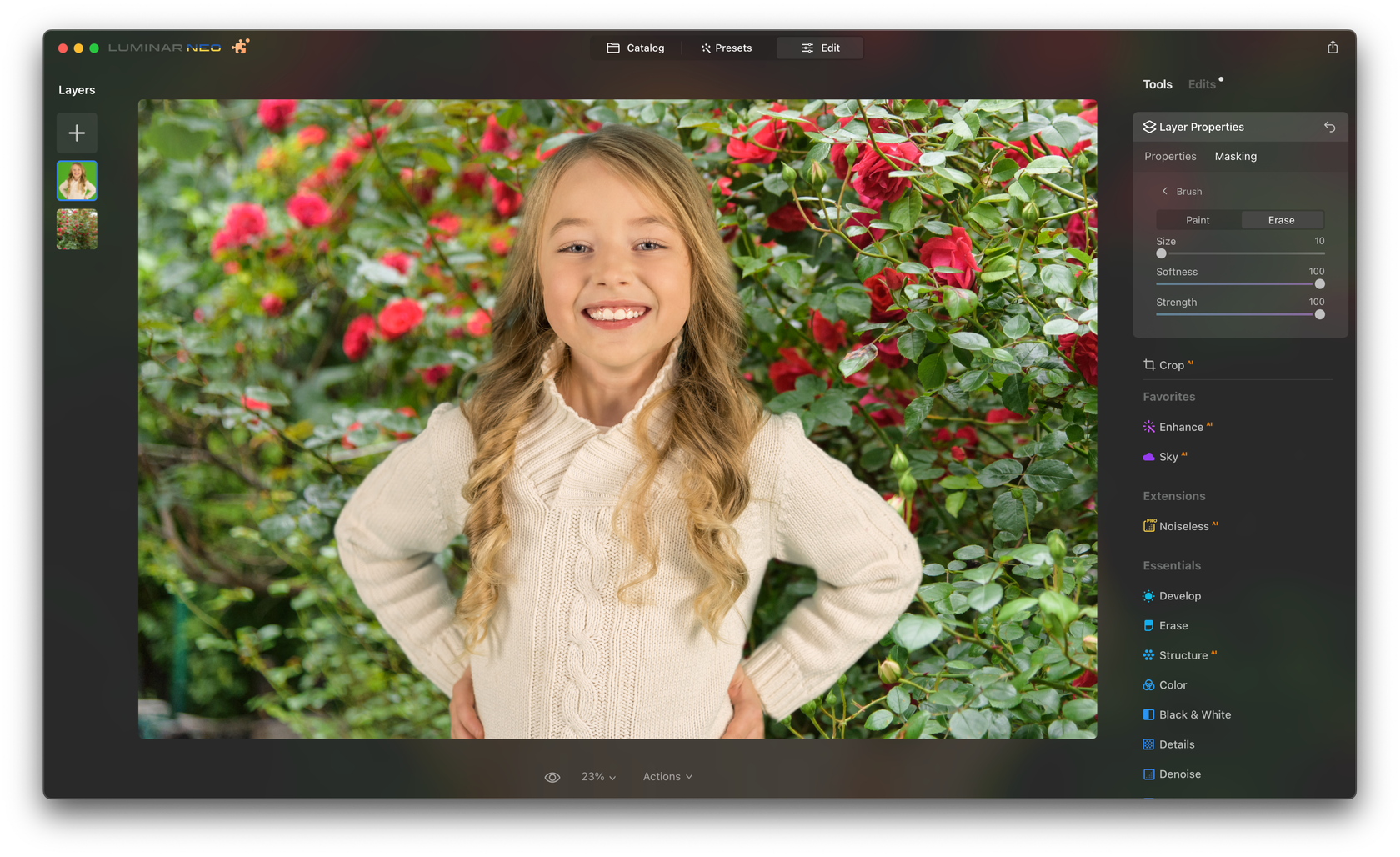
Task: Open the 23% zoom dropdown
Action: tap(598, 777)
